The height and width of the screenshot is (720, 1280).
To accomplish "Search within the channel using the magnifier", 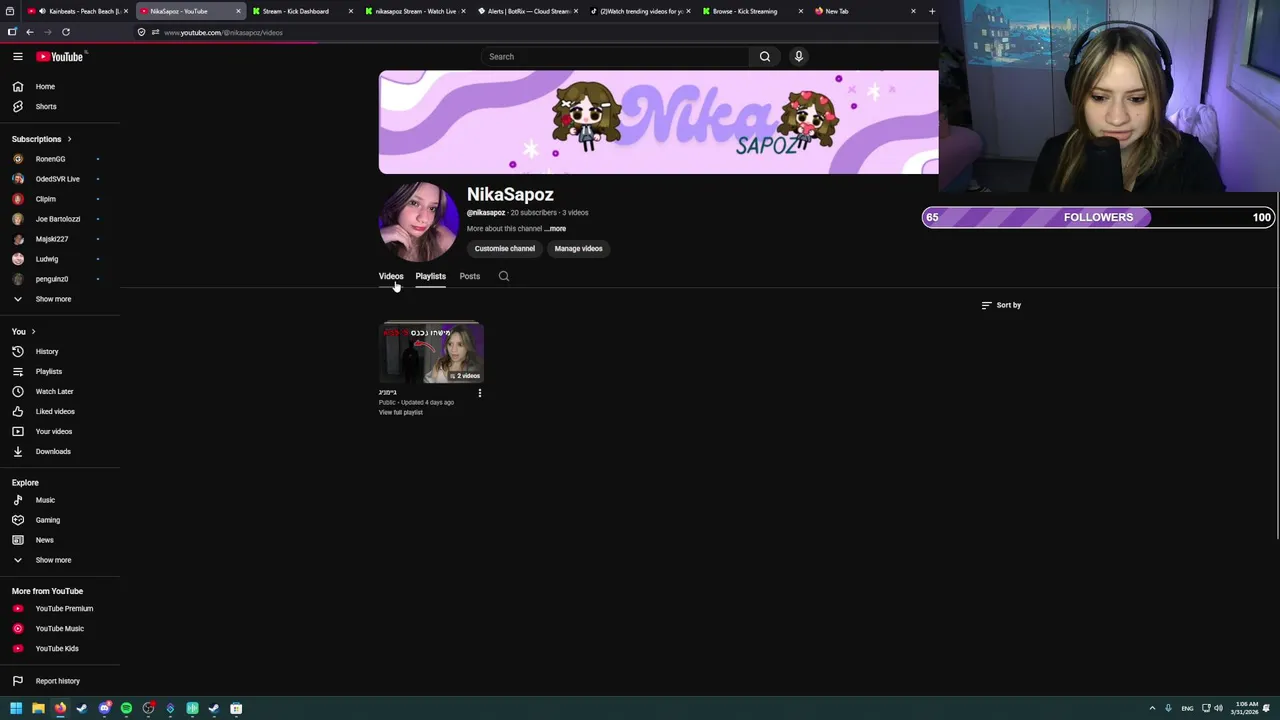I will (504, 276).
